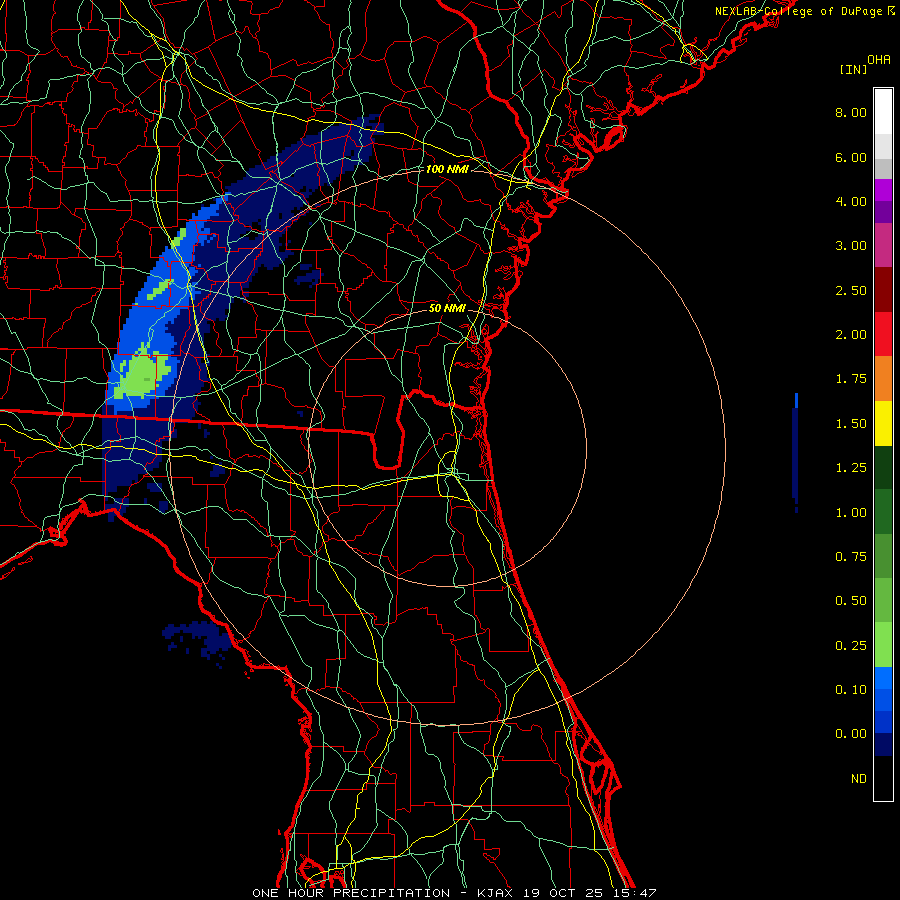Image resolution: width=900 pixels, height=900 pixels.
Task: Click the 6.00 legend value
Action: 851,157
